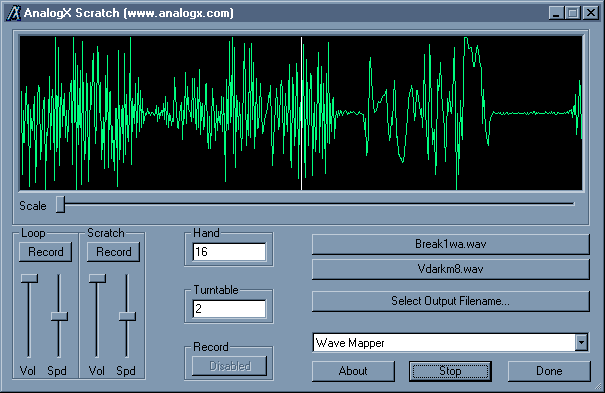Click the Loop Spd slider thumb
Image resolution: width=605 pixels, height=393 pixels.
[x=59, y=317]
